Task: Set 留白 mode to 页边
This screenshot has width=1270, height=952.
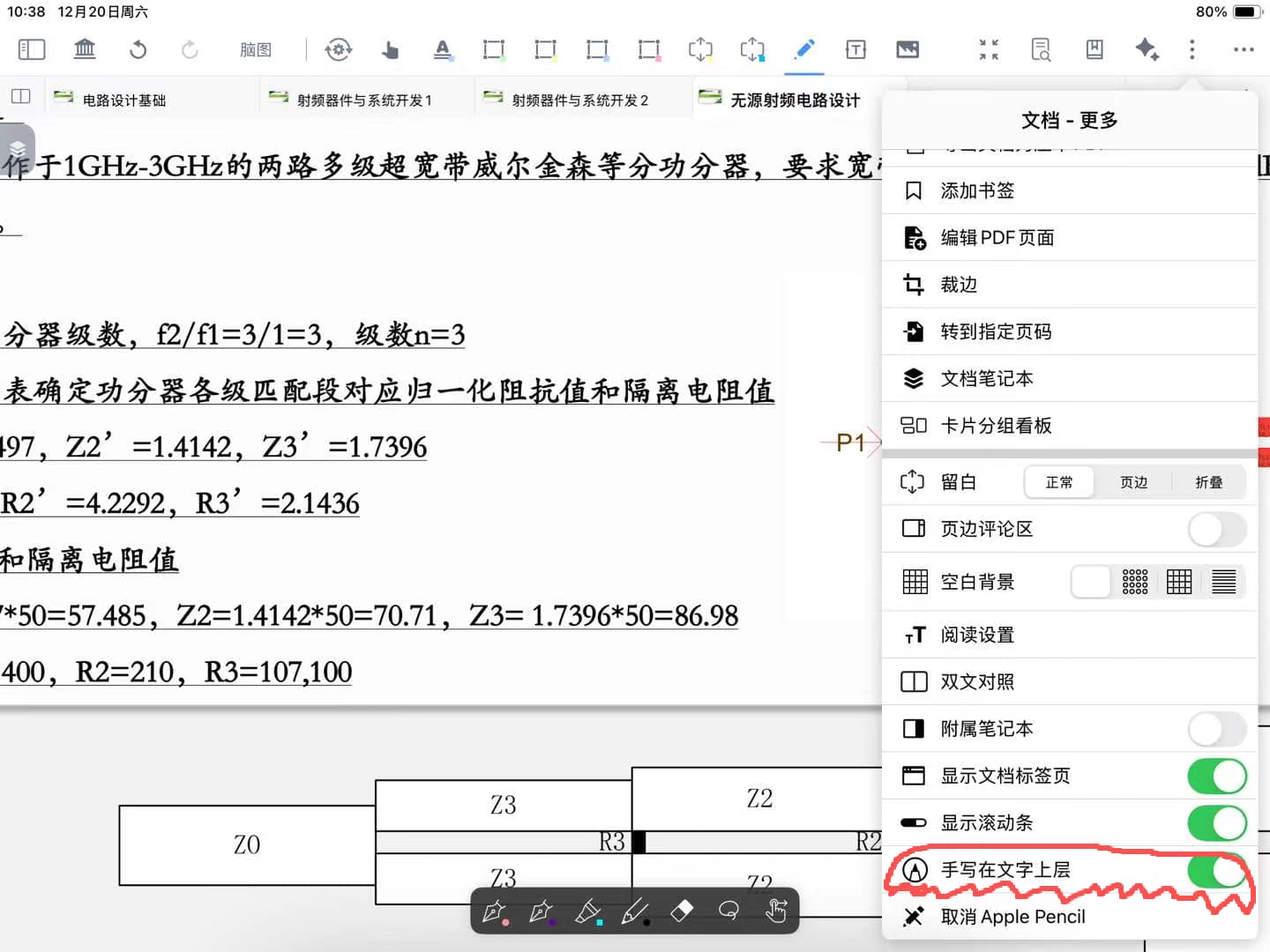Action: pyautogui.click(x=1133, y=482)
